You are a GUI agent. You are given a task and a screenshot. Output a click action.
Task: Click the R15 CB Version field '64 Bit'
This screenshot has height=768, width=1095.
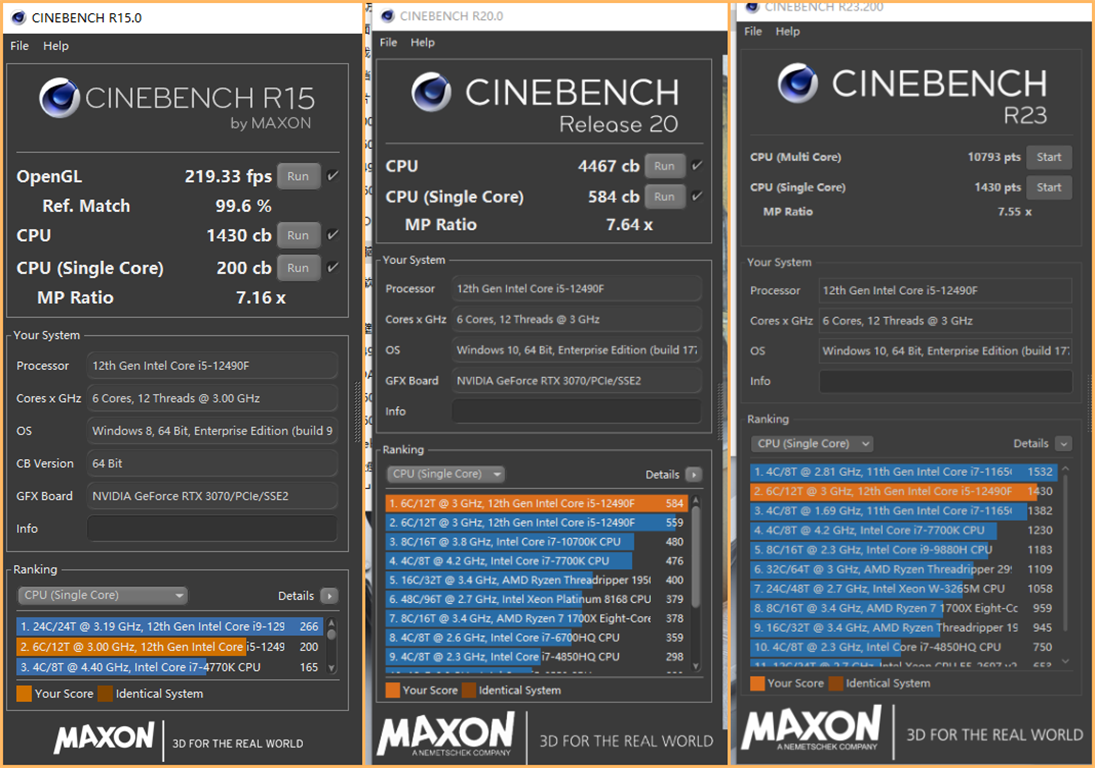(x=212, y=464)
